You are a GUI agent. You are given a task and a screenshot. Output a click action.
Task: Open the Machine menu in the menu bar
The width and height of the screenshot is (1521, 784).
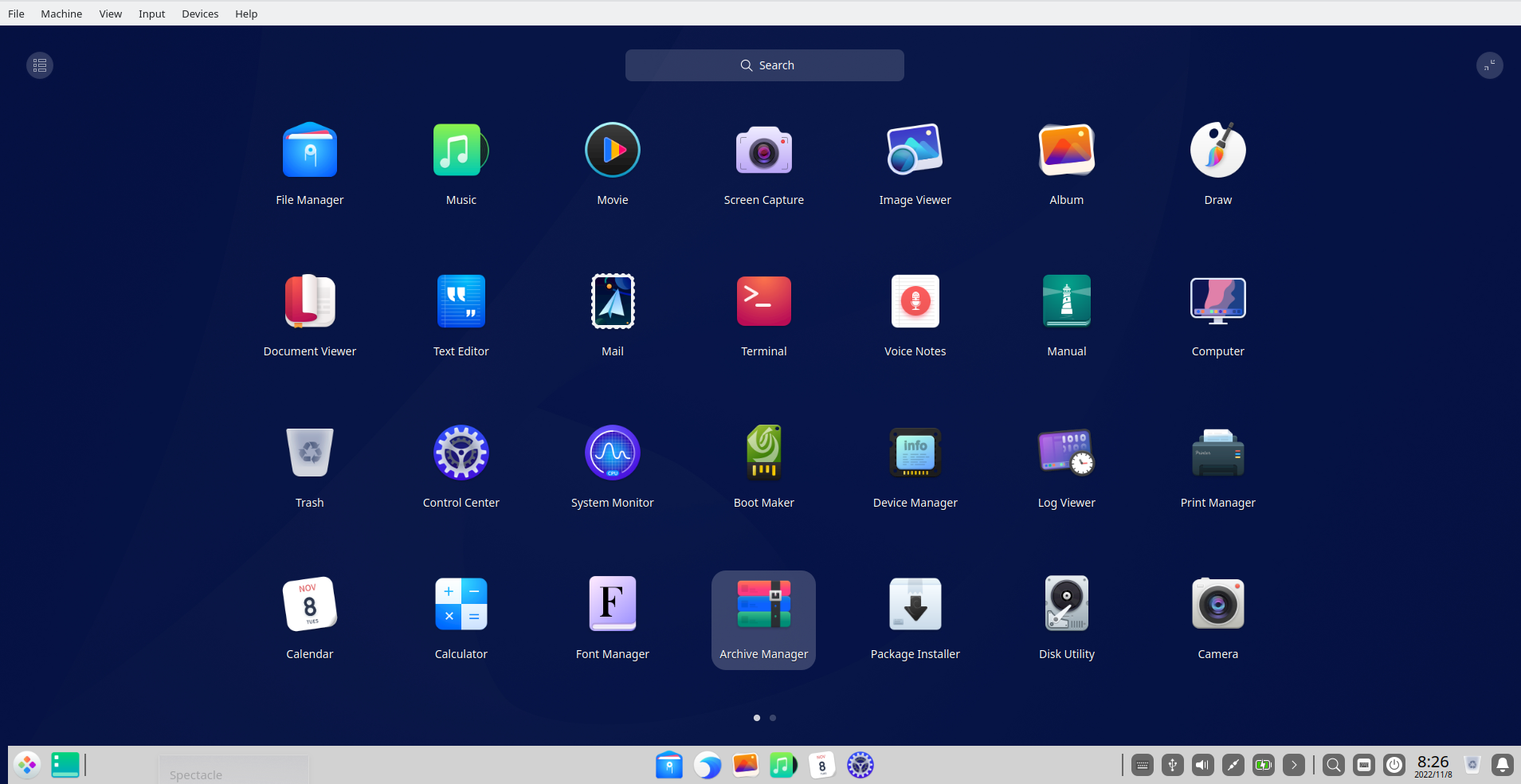[61, 14]
